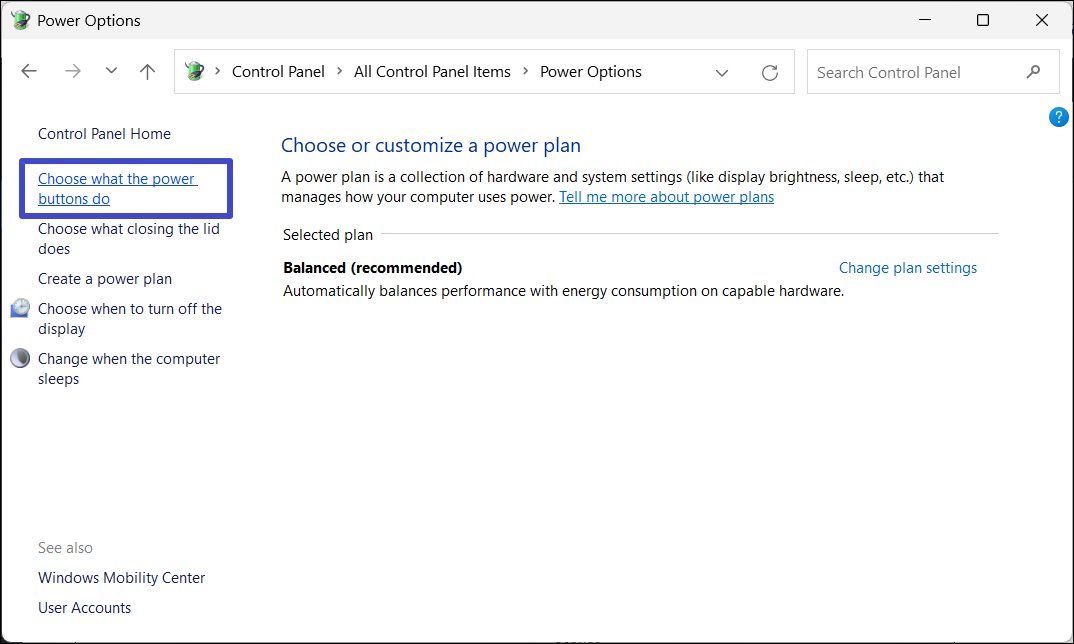
Task: Open help with the question mark icon
Action: 1058,117
